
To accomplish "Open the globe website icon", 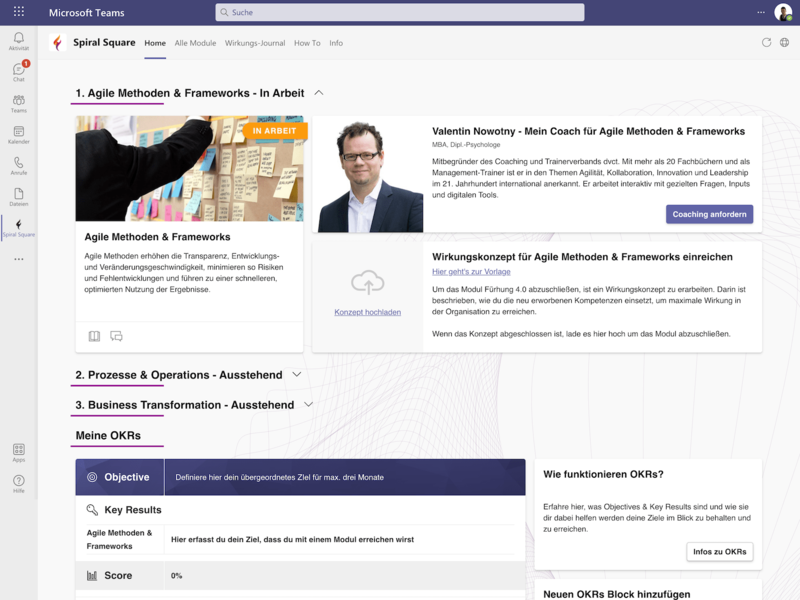I will (784, 43).
